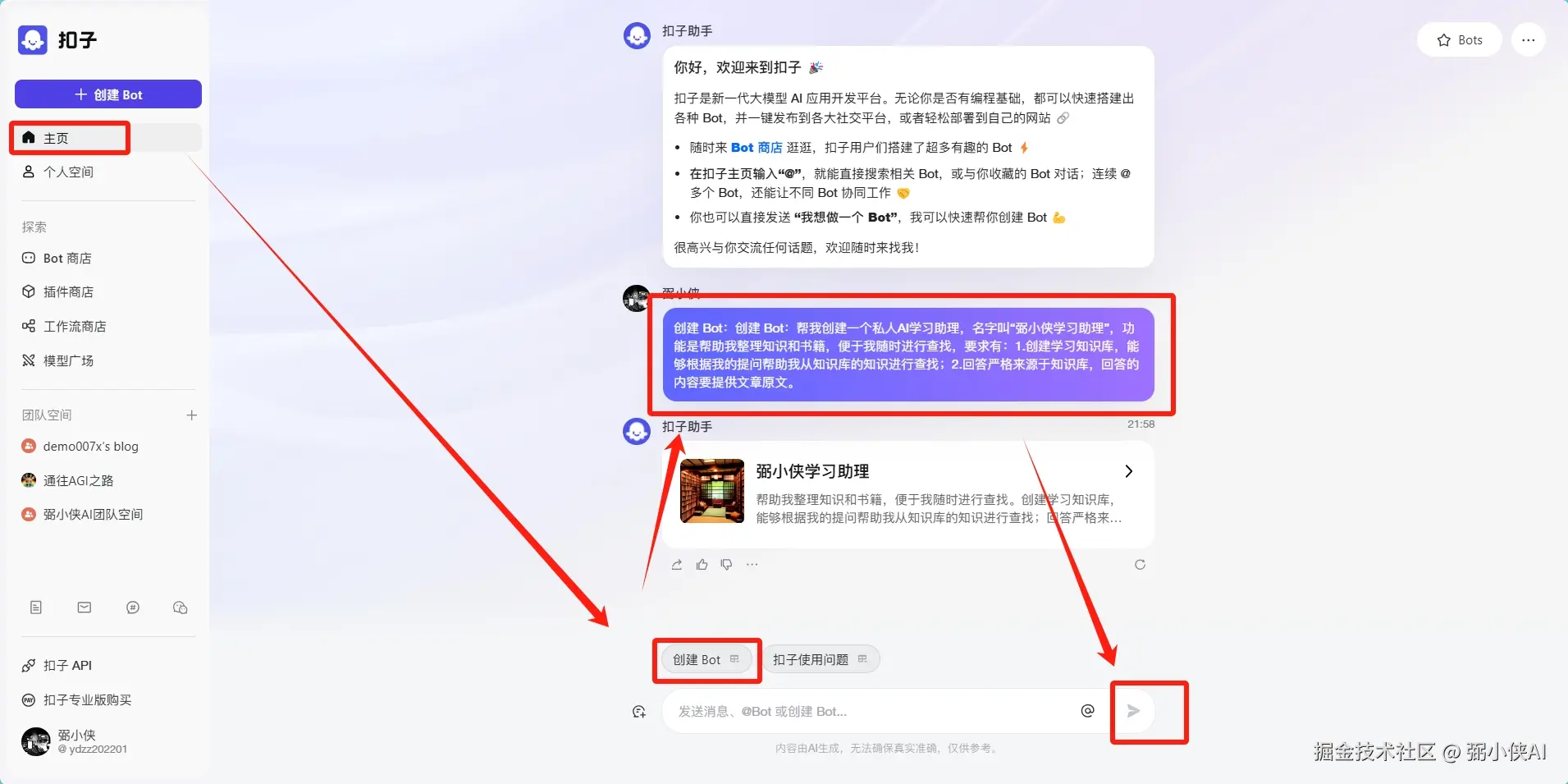Open the 弼小侠学习助理 bot card thumbnail
Screen dimensions: 1568x784
712,491
